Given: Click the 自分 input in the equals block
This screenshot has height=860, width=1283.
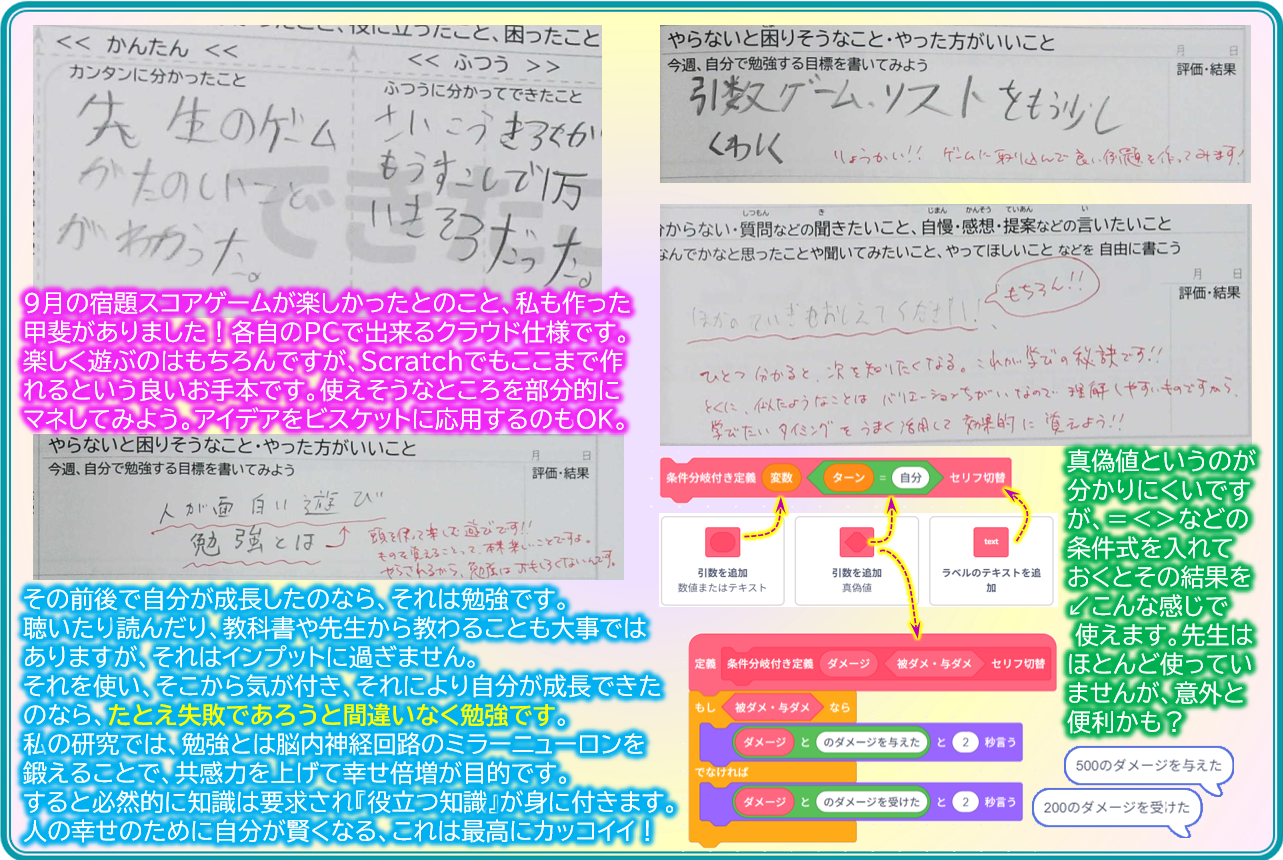Looking at the screenshot, I should pyautogui.click(x=910, y=478).
